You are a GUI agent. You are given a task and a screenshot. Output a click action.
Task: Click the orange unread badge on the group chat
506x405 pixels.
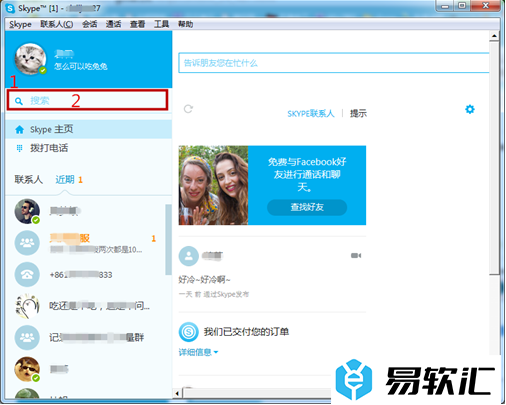pos(154,239)
